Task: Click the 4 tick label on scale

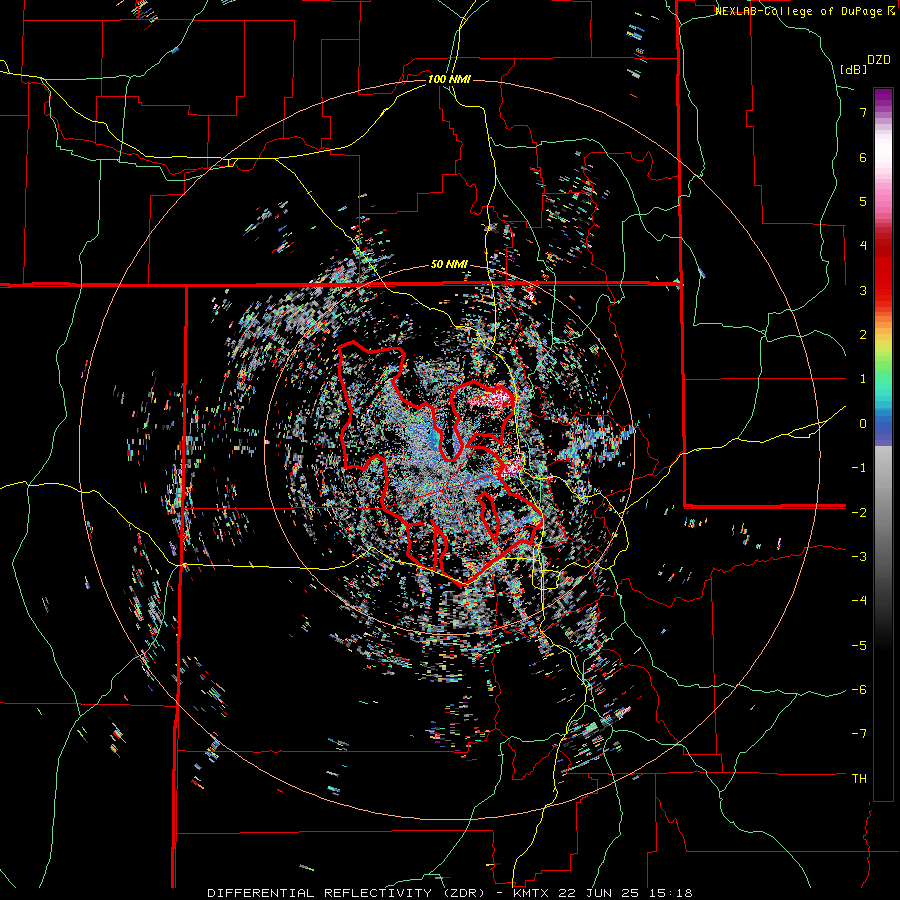Action: (x=863, y=246)
